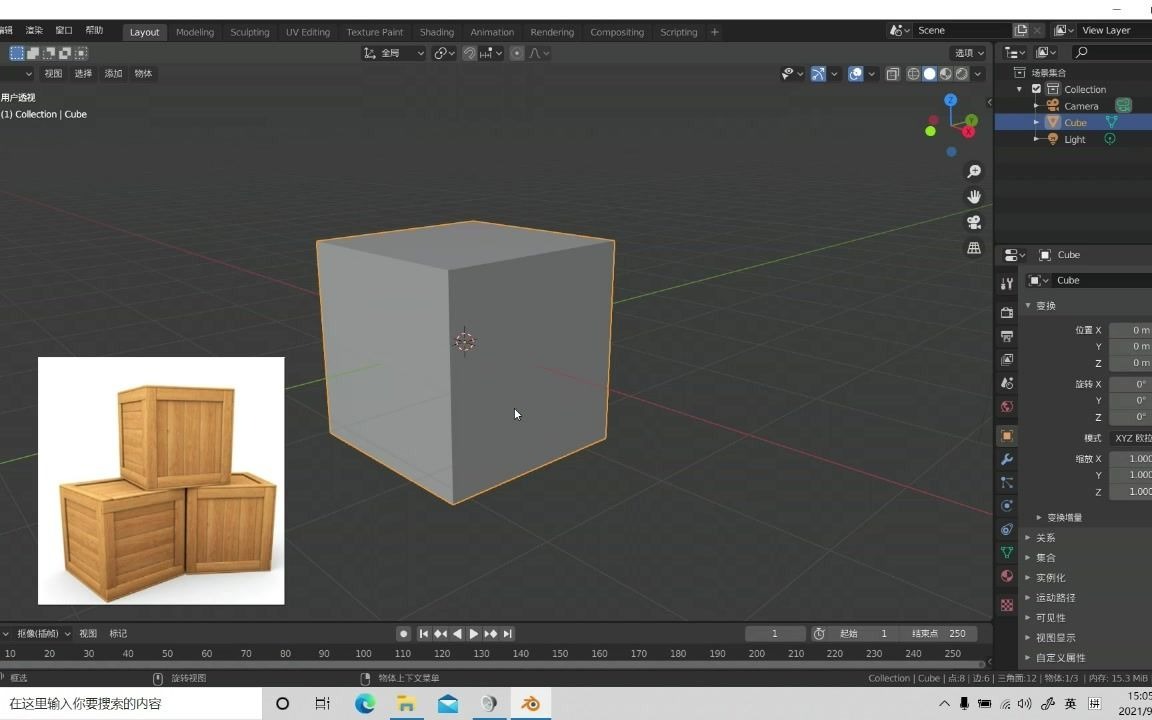Select Wireframe viewport shading mode
1152x720 pixels.
coord(914,73)
